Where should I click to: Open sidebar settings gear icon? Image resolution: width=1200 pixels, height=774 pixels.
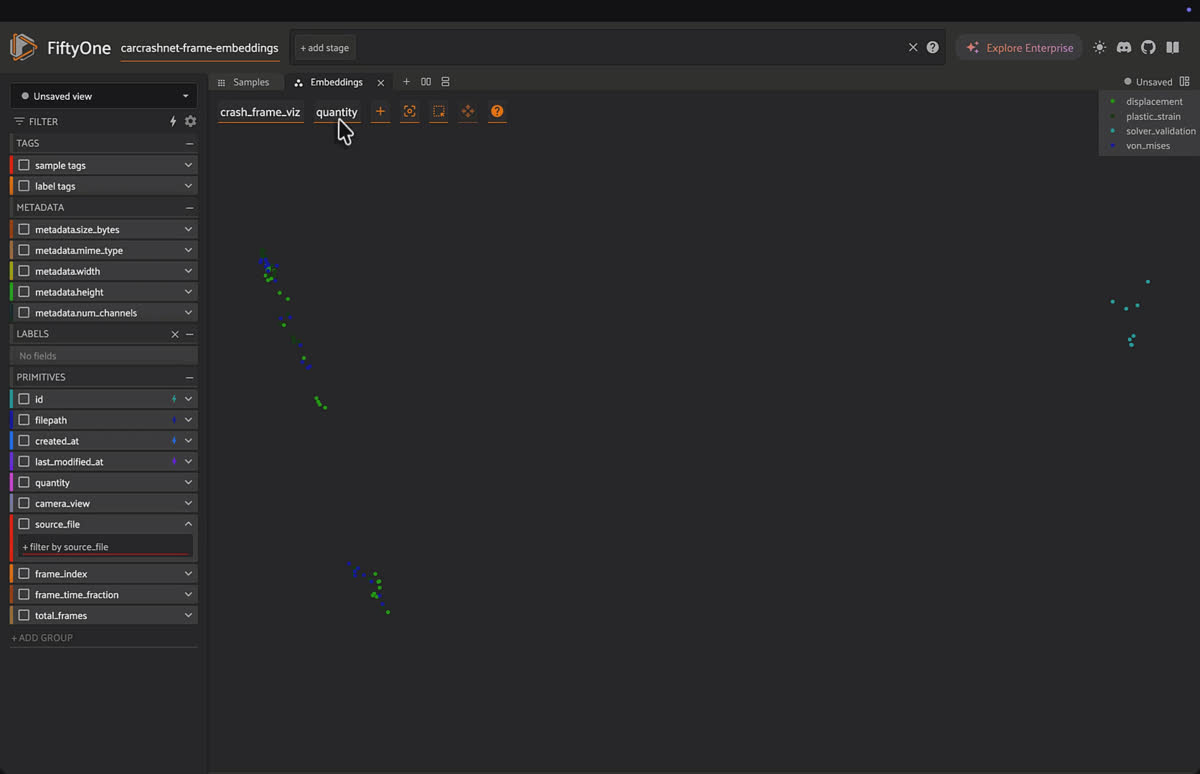coord(190,121)
